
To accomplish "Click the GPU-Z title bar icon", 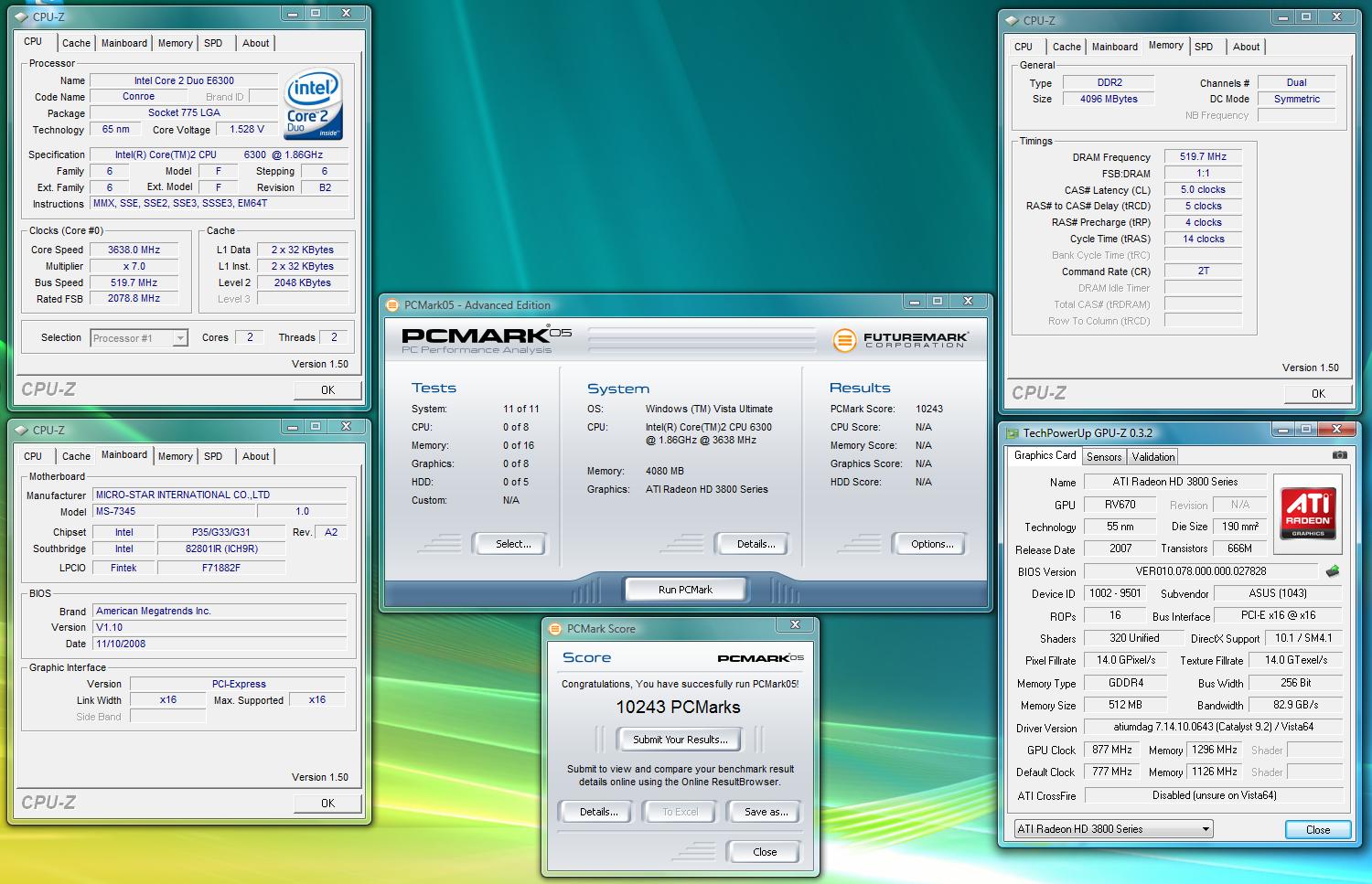I will 1012,433.
